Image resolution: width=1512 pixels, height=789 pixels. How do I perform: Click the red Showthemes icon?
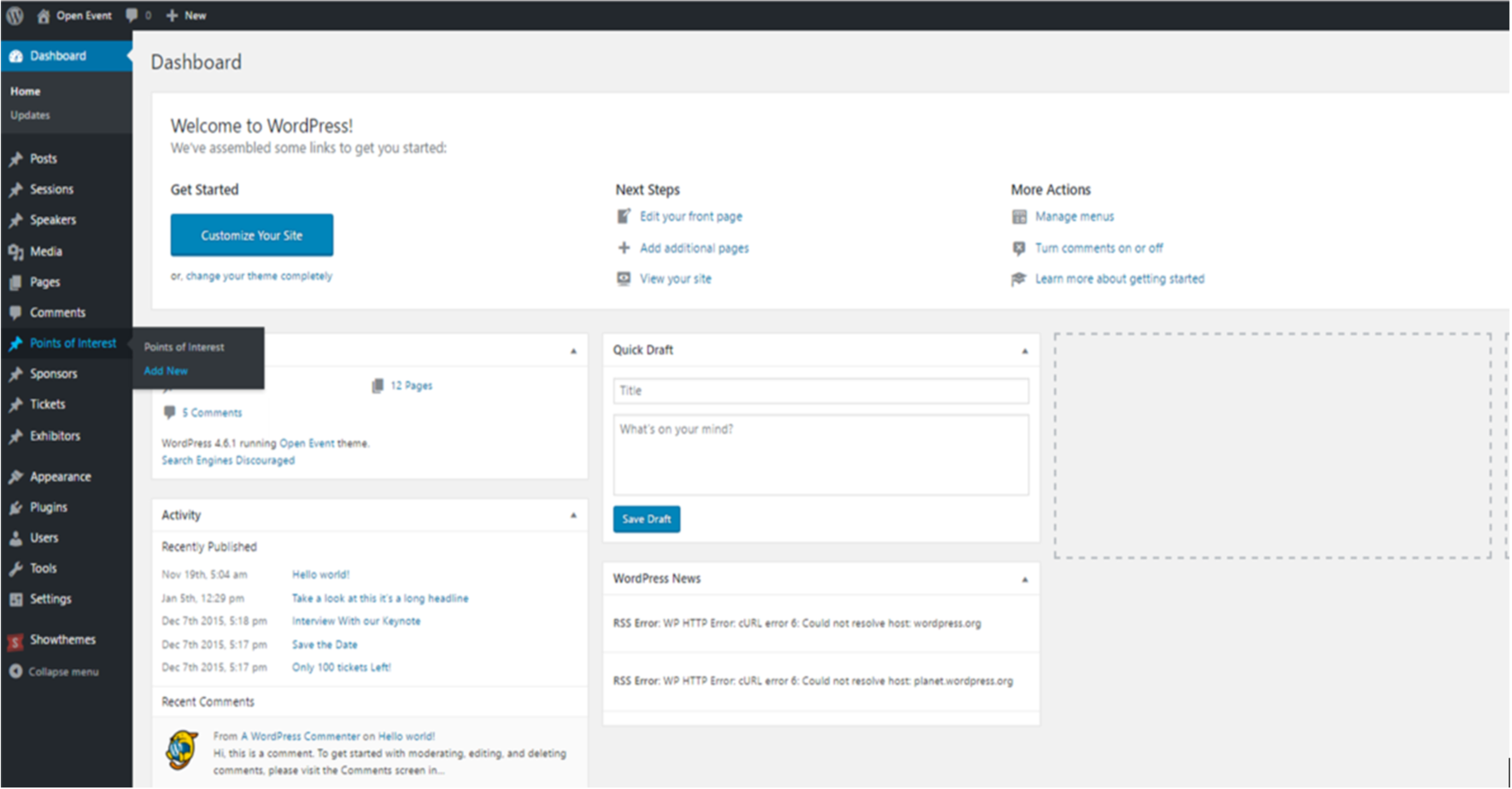click(15, 641)
